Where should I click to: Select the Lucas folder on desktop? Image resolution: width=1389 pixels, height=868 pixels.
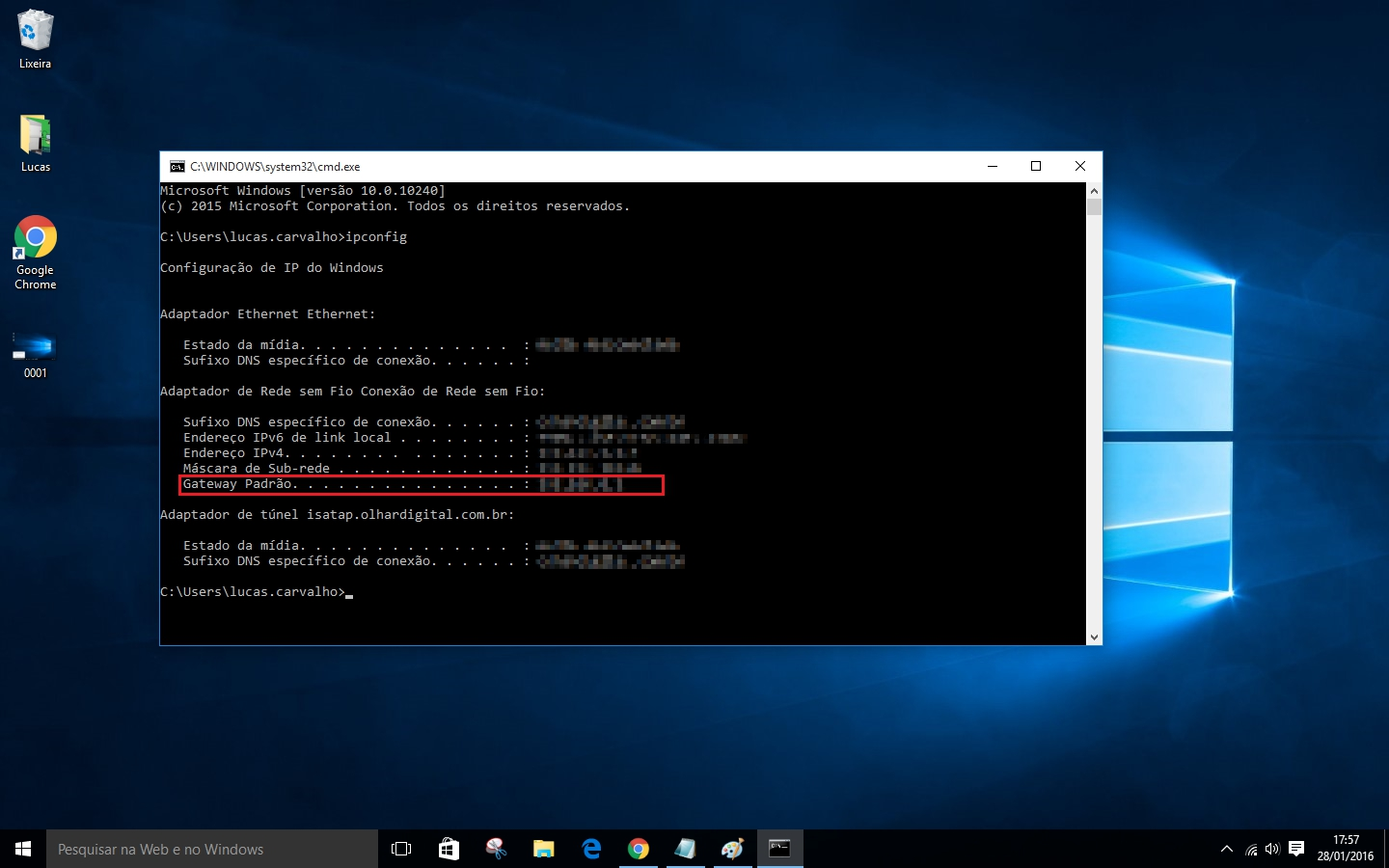pyautogui.click(x=35, y=143)
